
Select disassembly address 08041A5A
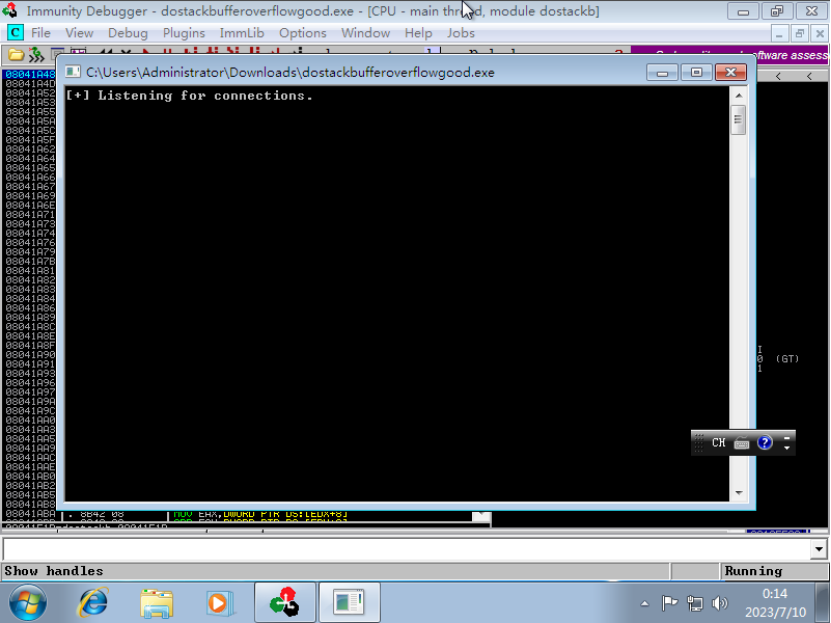(30, 121)
